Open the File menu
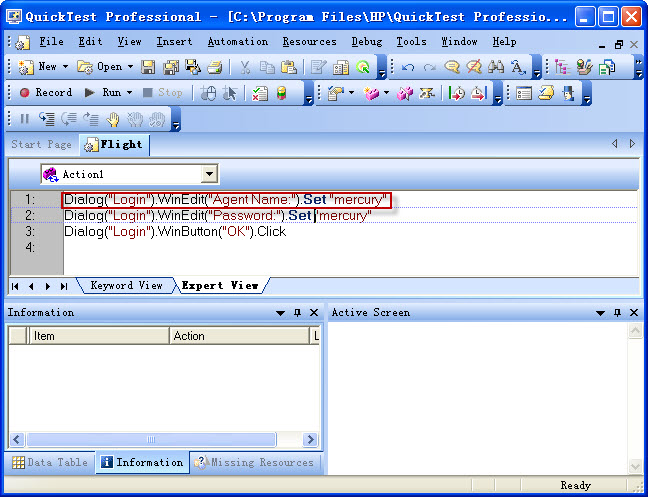 point(51,42)
